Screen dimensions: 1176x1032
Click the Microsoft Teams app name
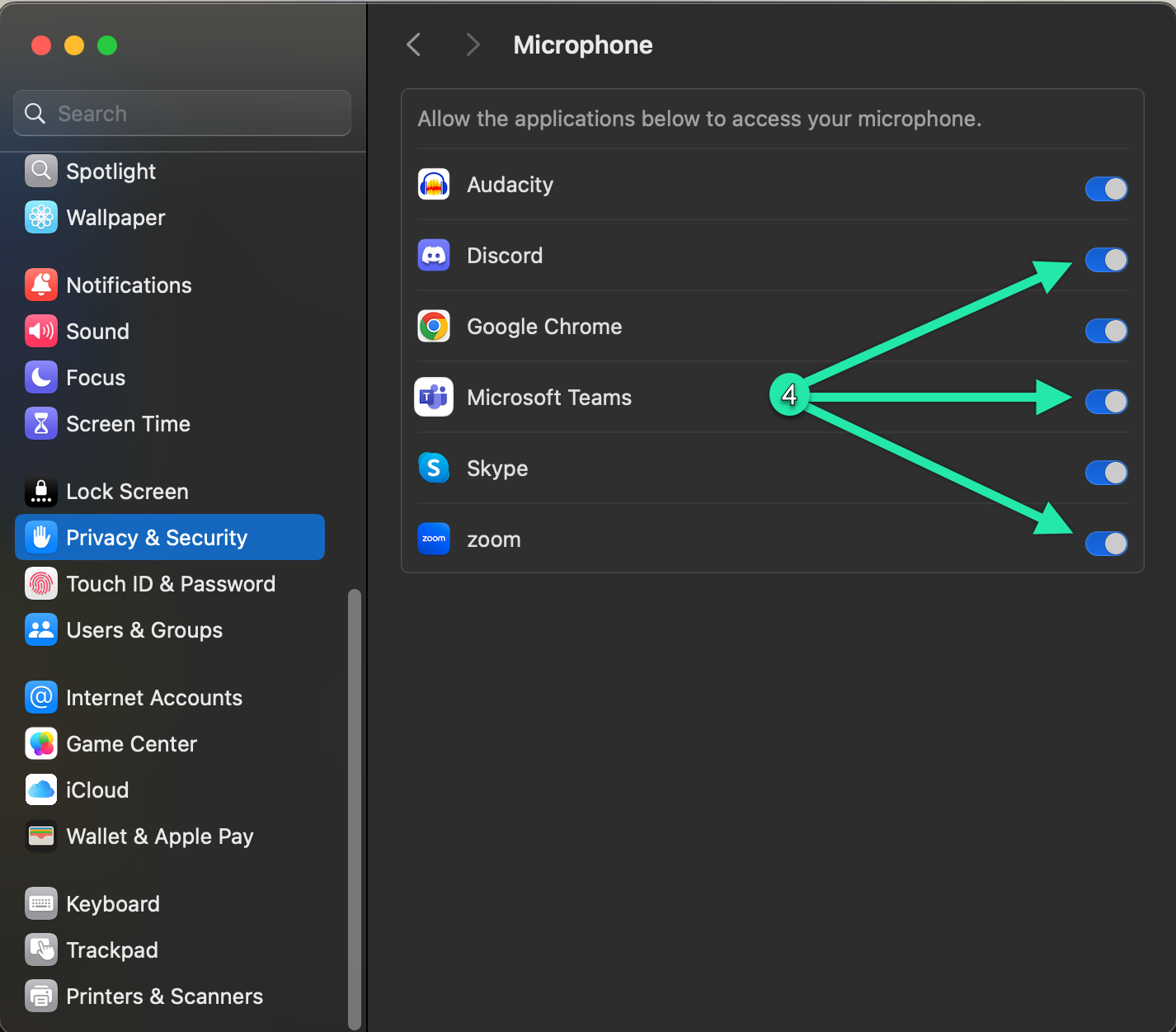point(549,398)
